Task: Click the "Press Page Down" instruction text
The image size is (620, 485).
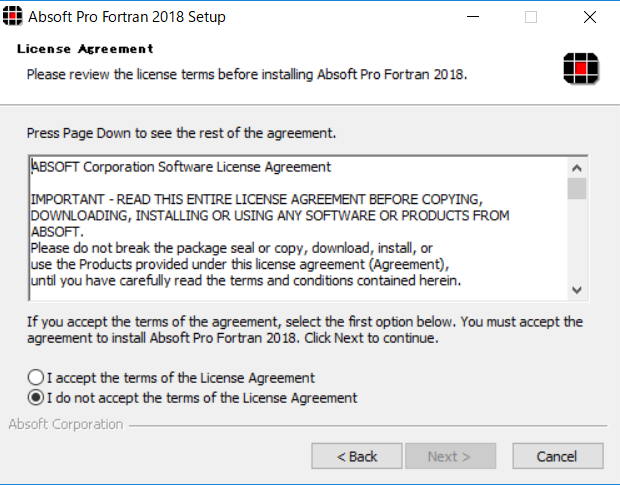Action: (x=181, y=133)
